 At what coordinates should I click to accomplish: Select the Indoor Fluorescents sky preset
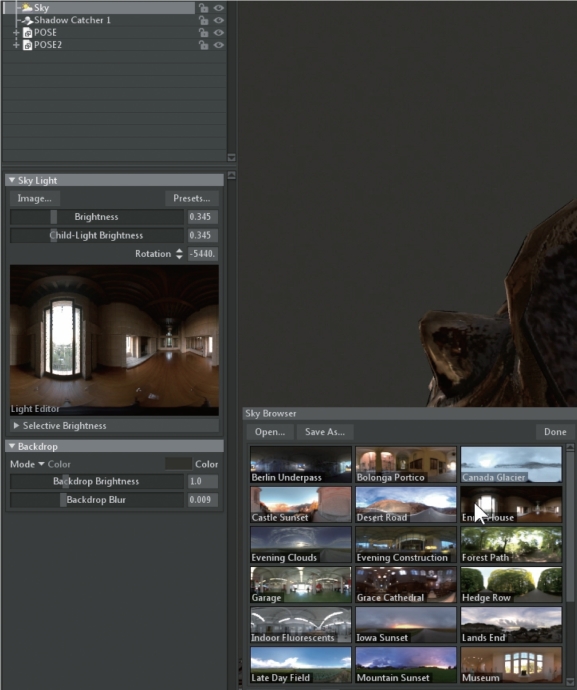(301, 625)
